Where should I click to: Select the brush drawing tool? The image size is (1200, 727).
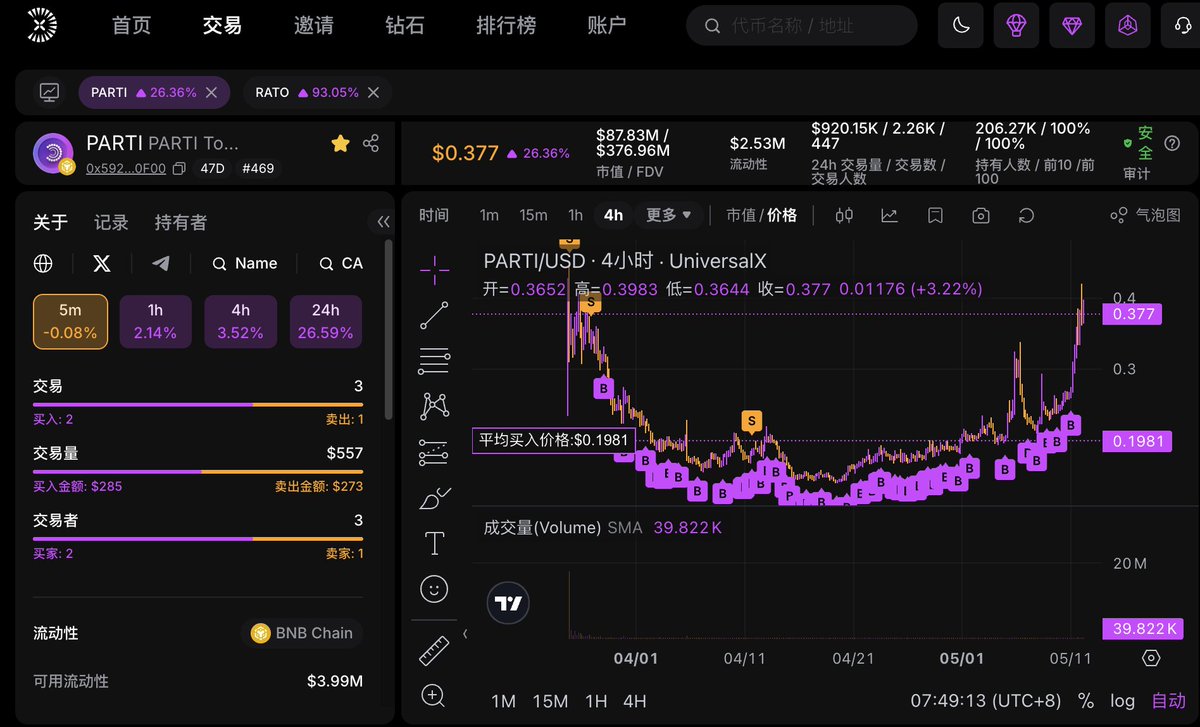[434, 497]
